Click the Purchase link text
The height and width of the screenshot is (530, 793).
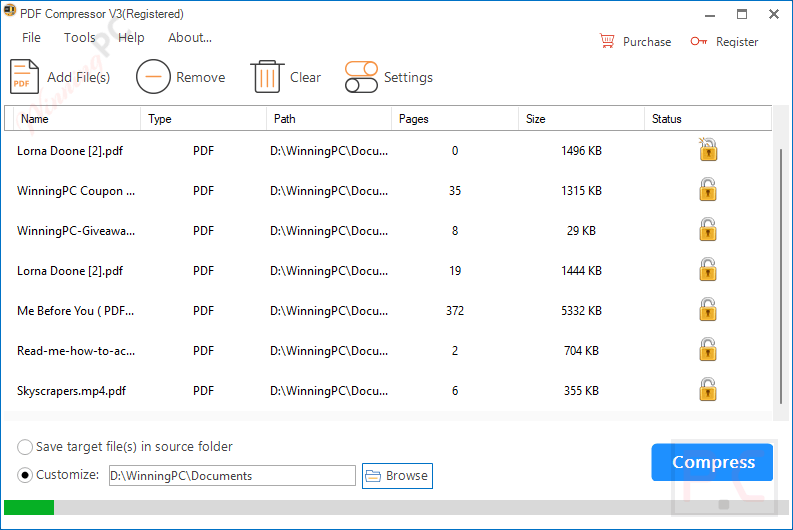click(647, 42)
